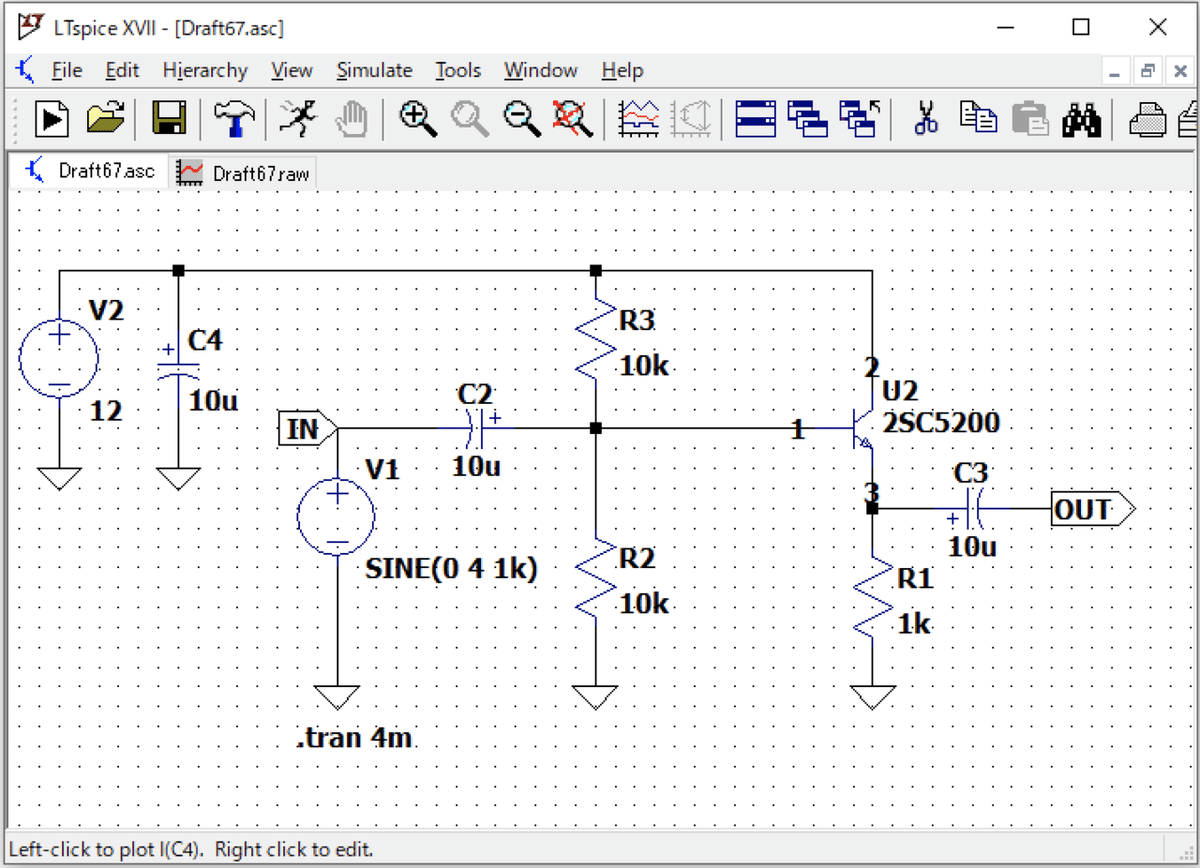The width and height of the screenshot is (1200, 868).
Task: Minimize the inner document window
Action: [x=1117, y=71]
